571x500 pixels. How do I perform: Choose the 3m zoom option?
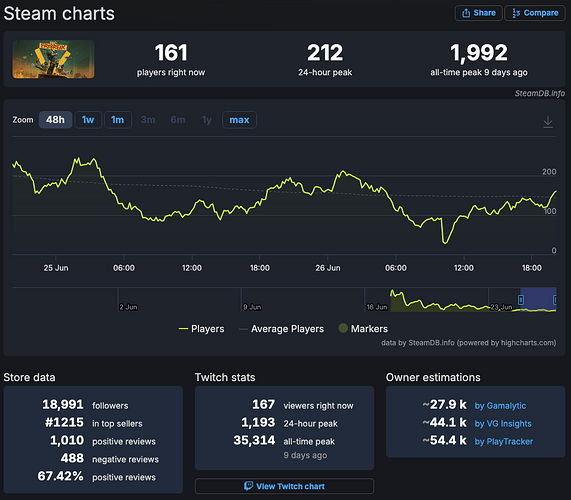tap(148, 120)
